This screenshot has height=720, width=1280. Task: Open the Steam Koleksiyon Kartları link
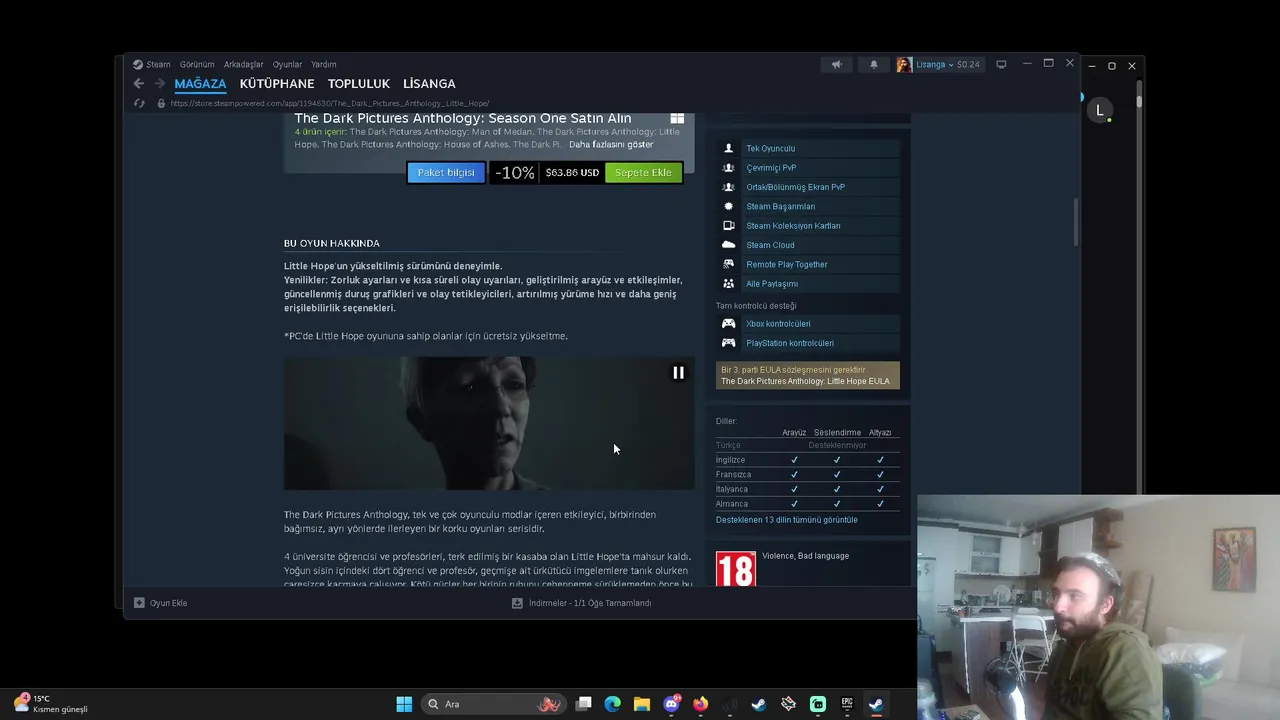point(793,226)
